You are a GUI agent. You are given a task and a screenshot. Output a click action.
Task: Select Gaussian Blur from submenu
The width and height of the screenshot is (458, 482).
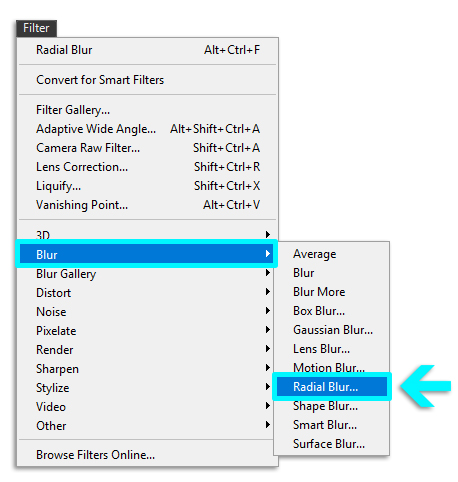pos(332,330)
